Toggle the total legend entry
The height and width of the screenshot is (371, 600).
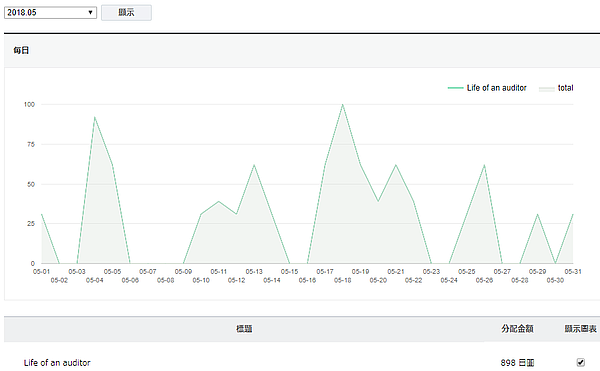tap(556, 88)
